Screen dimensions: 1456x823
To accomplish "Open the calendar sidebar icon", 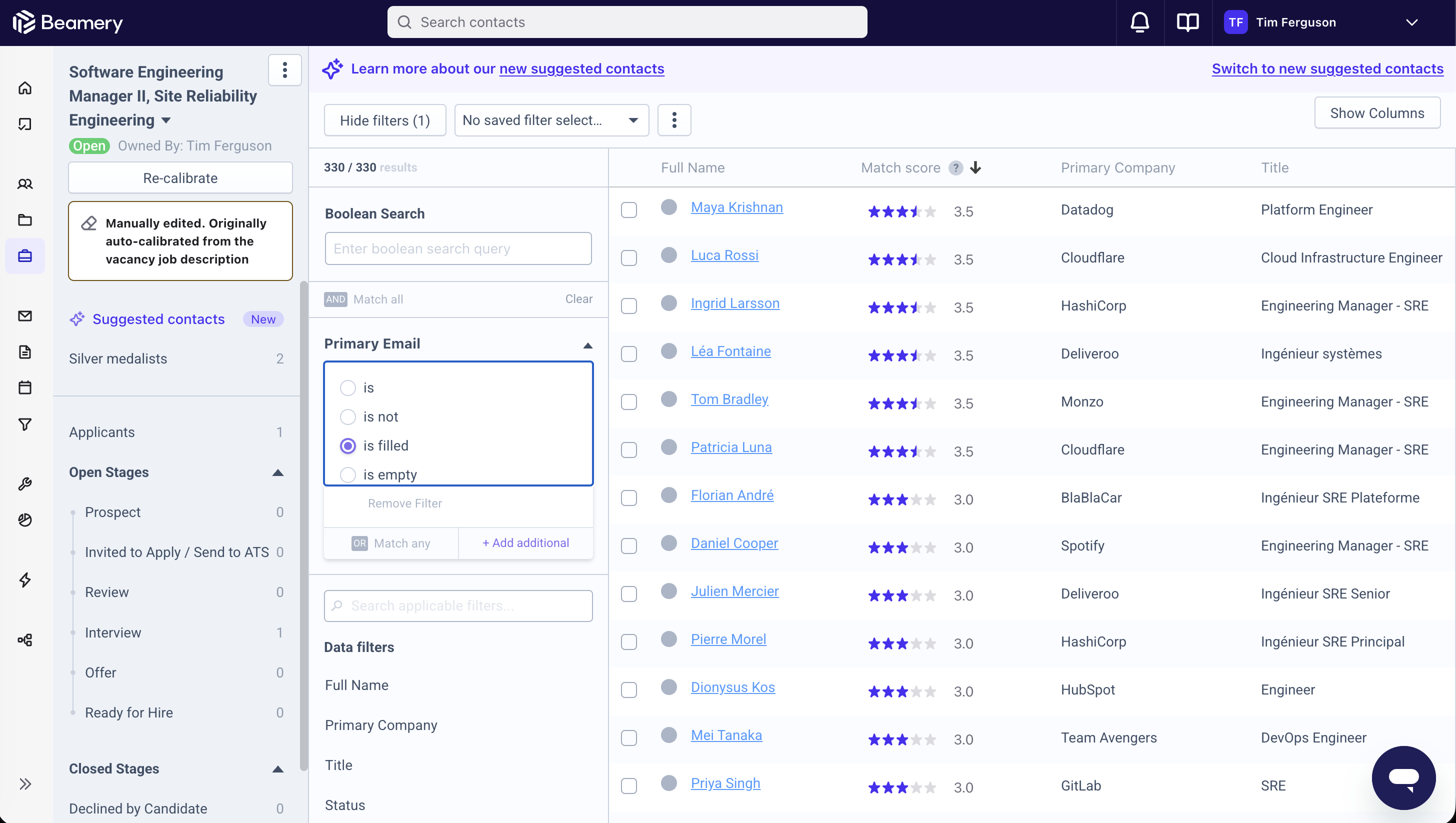I will pos(25,388).
